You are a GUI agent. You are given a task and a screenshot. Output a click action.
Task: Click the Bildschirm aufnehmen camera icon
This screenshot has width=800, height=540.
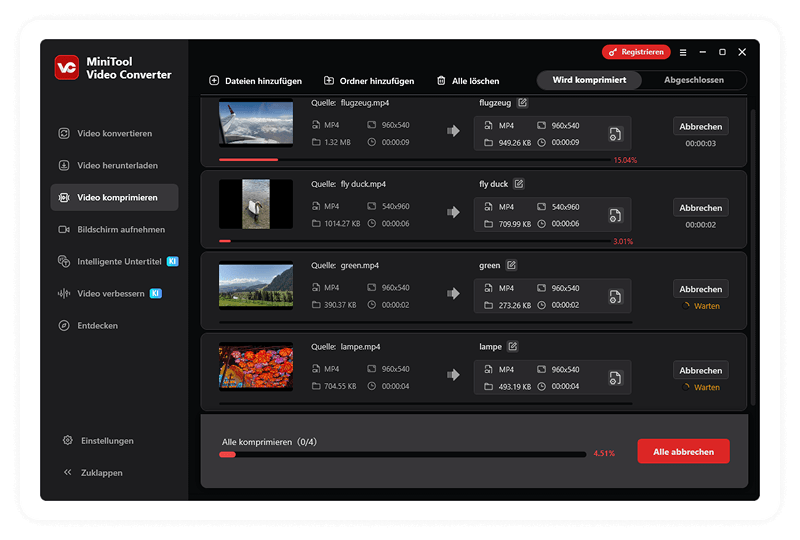pos(64,230)
